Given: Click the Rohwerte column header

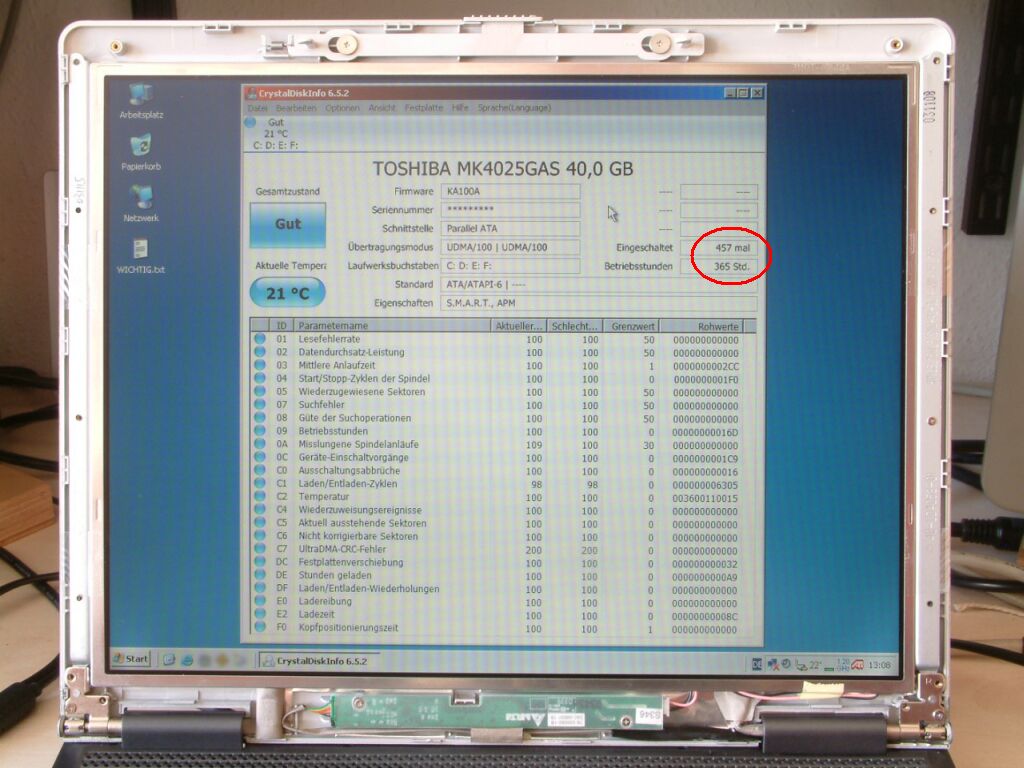Looking at the screenshot, I should point(701,327).
